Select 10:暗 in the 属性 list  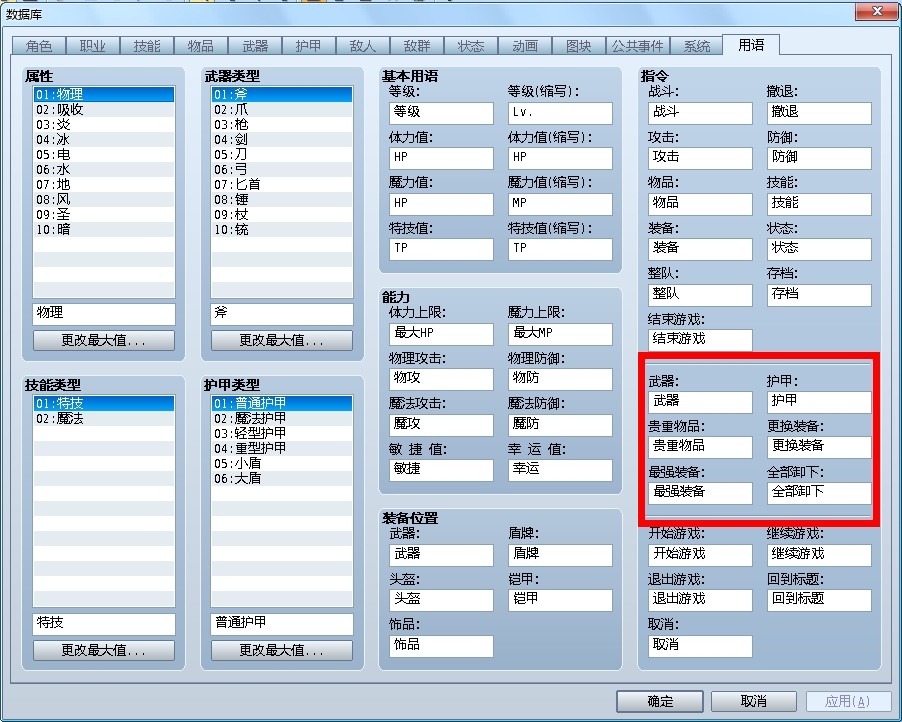tap(104, 229)
